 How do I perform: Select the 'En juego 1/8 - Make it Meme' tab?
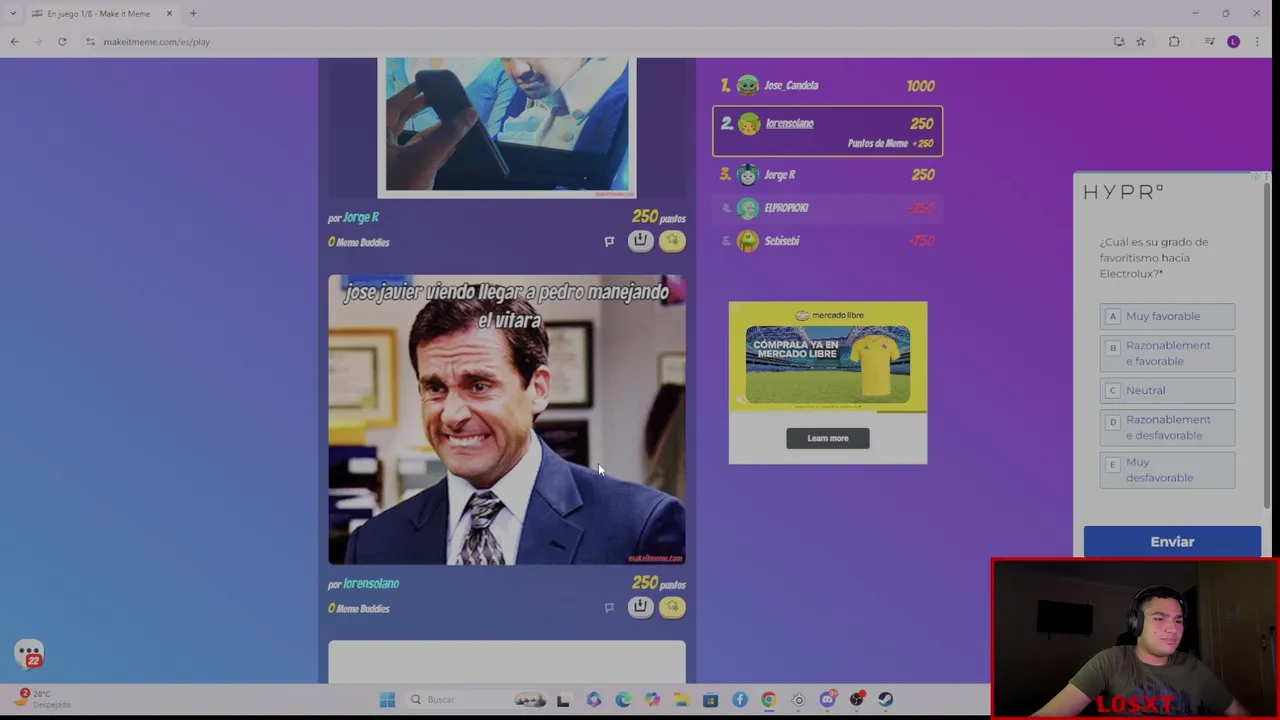[97, 13]
